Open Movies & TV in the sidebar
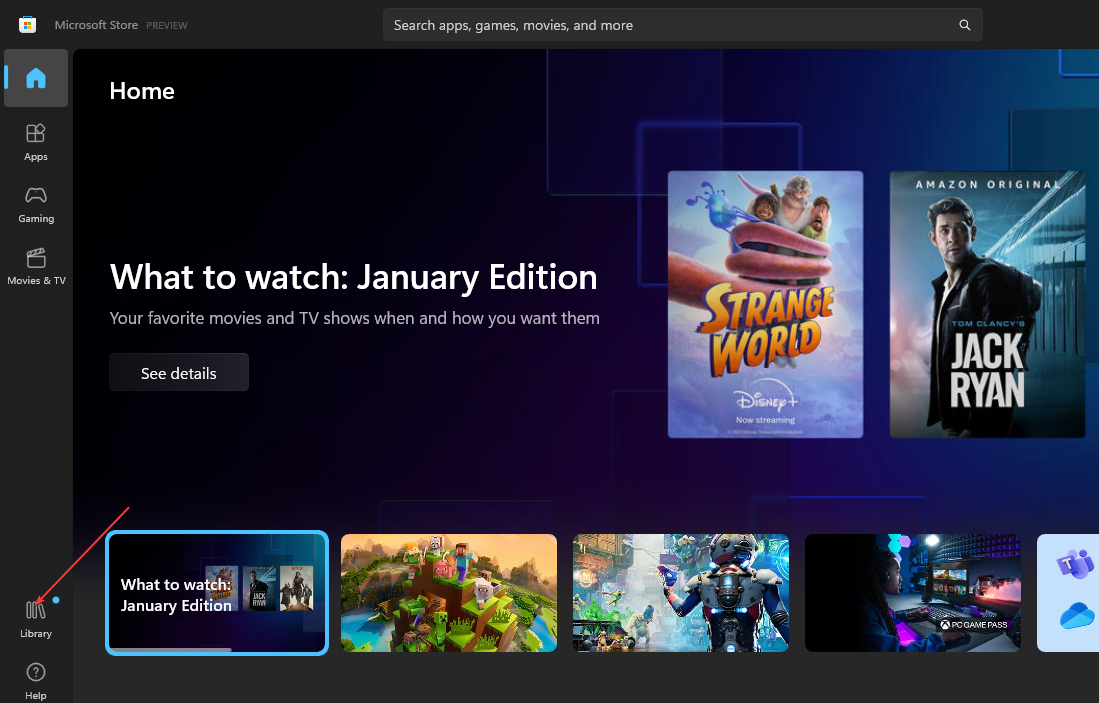The height and width of the screenshot is (703, 1099). [x=36, y=266]
